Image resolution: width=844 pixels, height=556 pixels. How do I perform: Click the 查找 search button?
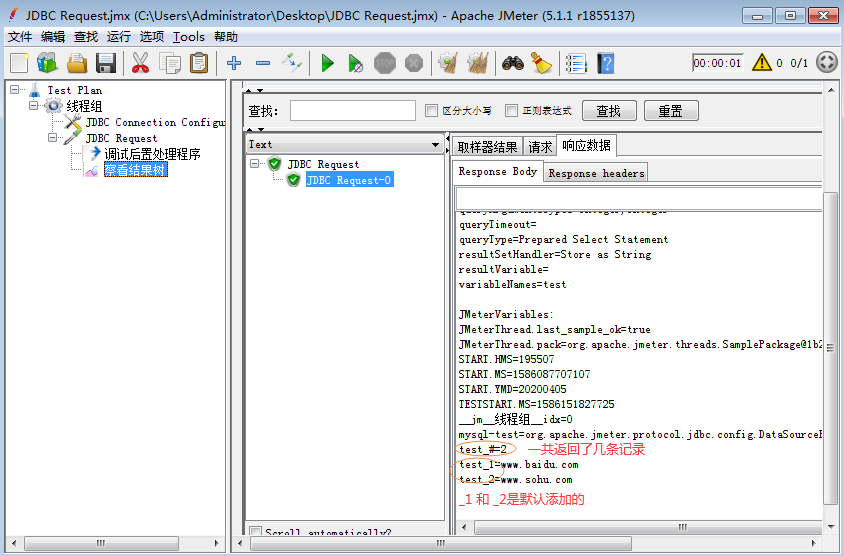tap(609, 111)
